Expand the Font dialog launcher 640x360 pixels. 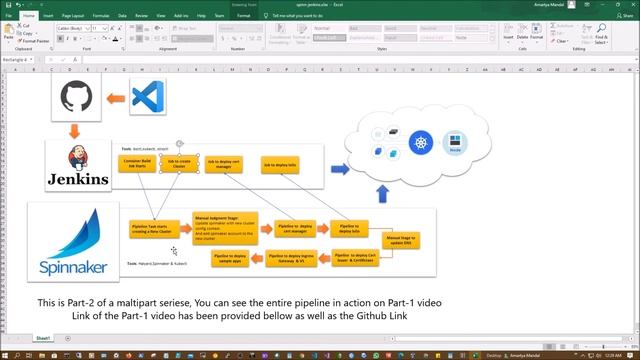point(123,49)
